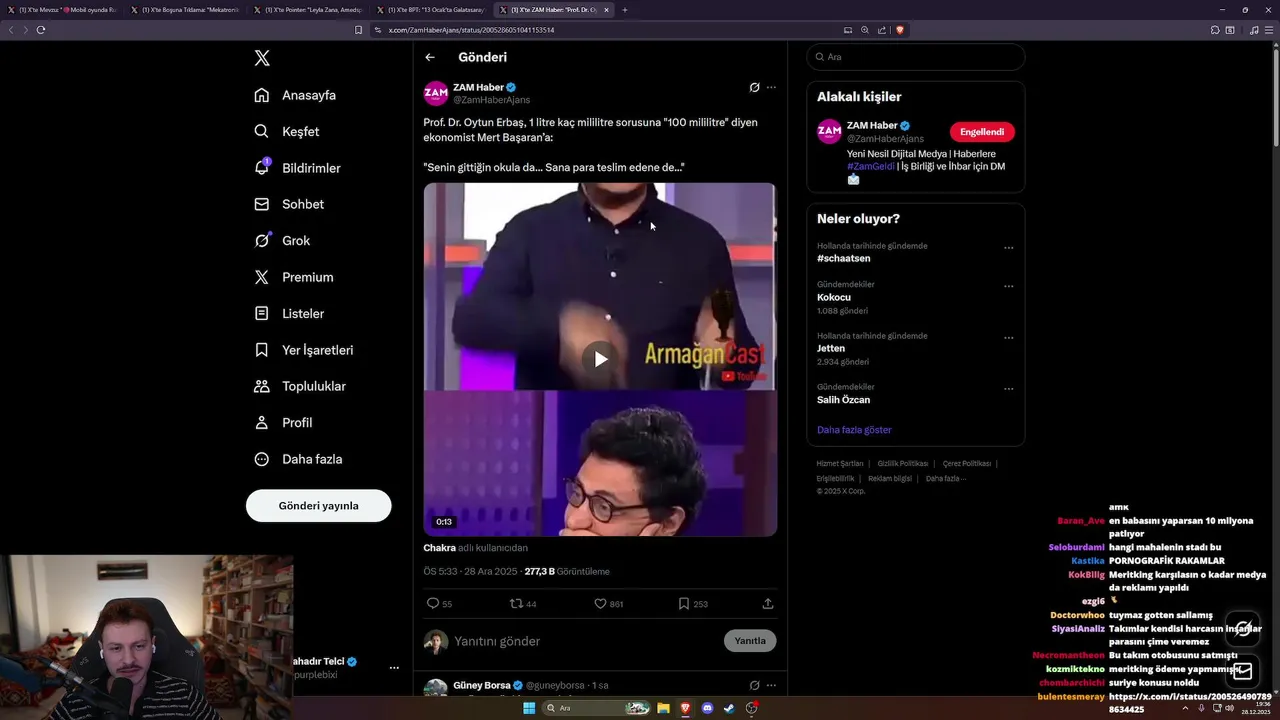The height and width of the screenshot is (720, 1280).
Task: Click Gönderi yayınla button
Action: coord(318,506)
